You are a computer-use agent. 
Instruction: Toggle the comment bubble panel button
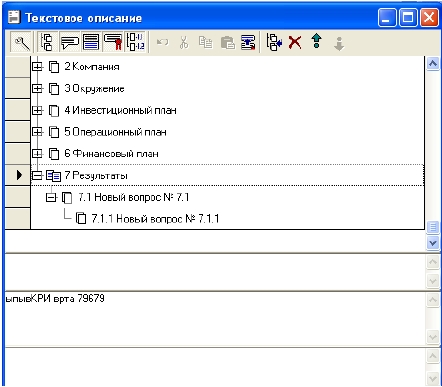coord(69,42)
